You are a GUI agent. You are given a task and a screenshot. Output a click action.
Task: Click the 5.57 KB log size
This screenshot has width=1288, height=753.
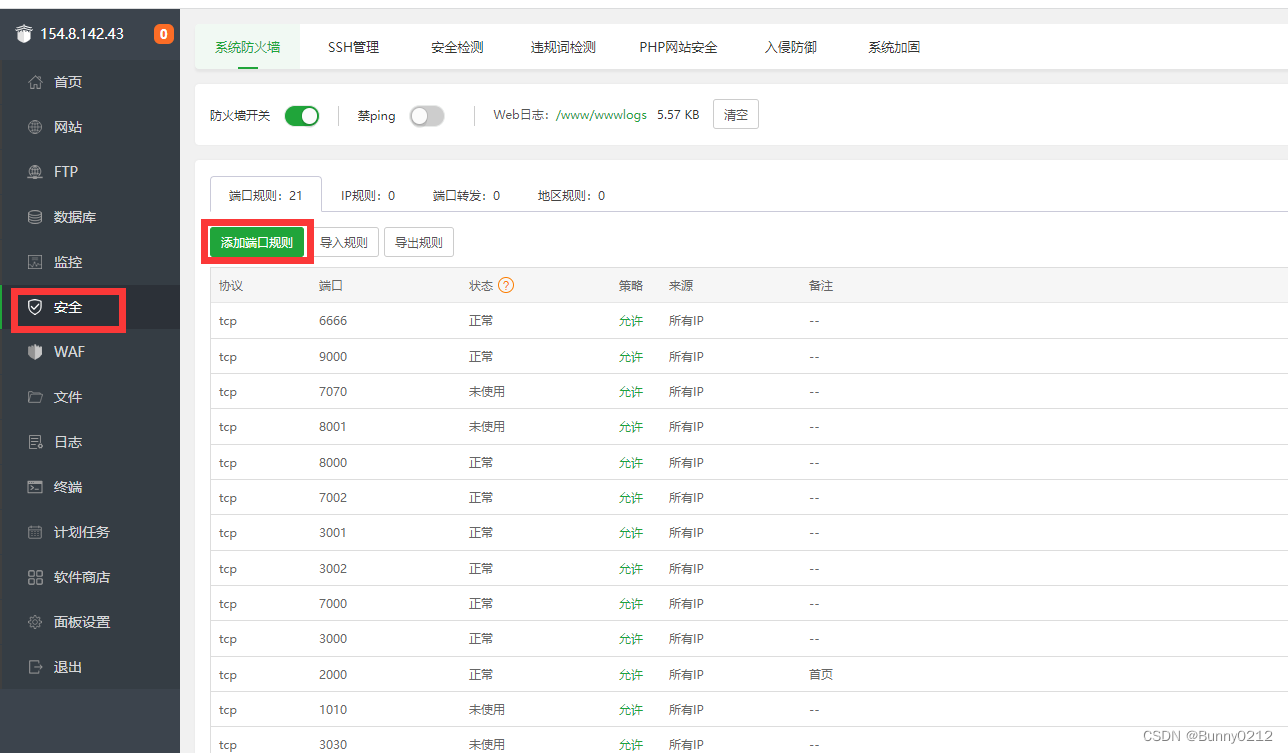pos(678,115)
